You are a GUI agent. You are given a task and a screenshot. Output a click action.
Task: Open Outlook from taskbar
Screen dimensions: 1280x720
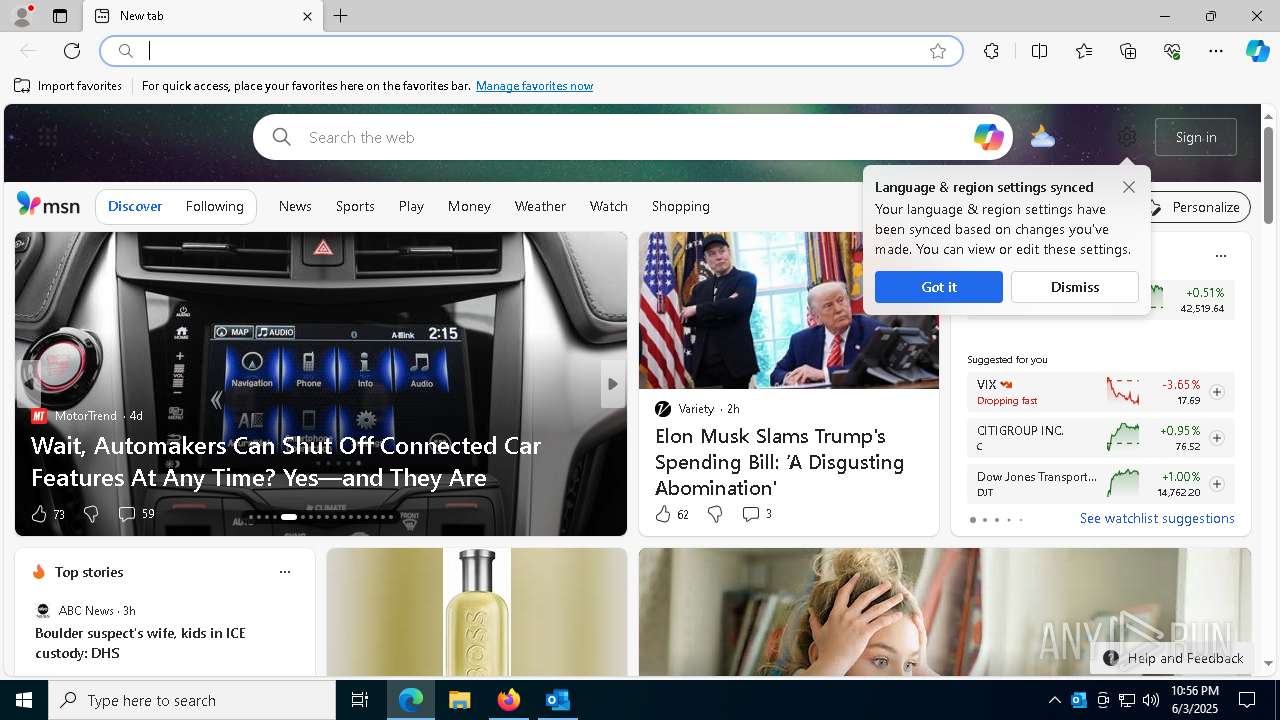pos(557,700)
